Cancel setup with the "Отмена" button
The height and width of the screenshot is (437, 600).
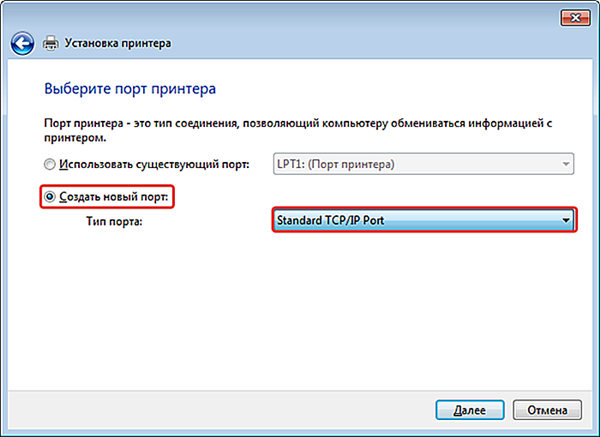[547, 410]
